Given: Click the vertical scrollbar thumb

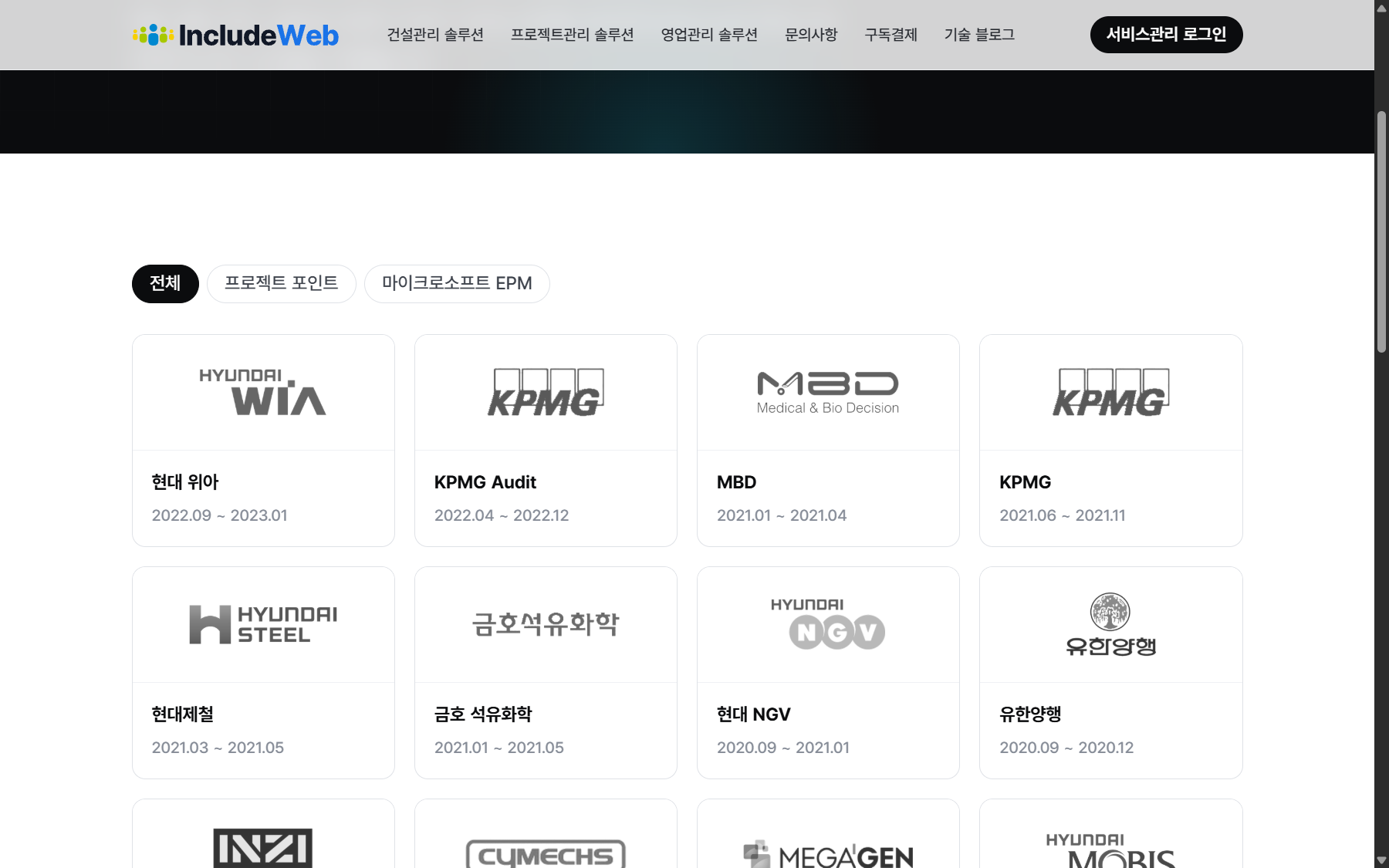Looking at the screenshot, I should tap(1381, 232).
